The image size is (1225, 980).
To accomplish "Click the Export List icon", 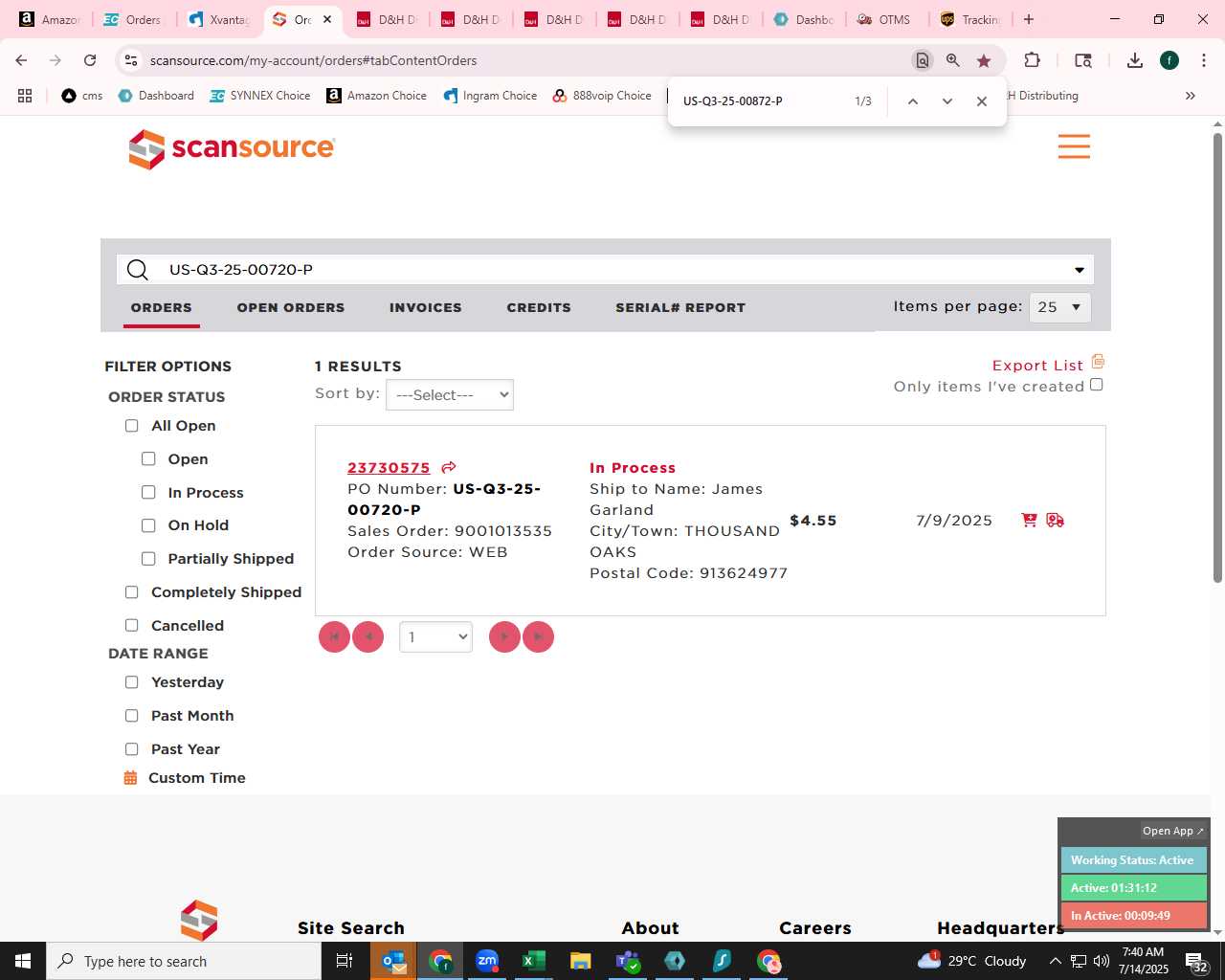I will click(x=1098, y=362).
